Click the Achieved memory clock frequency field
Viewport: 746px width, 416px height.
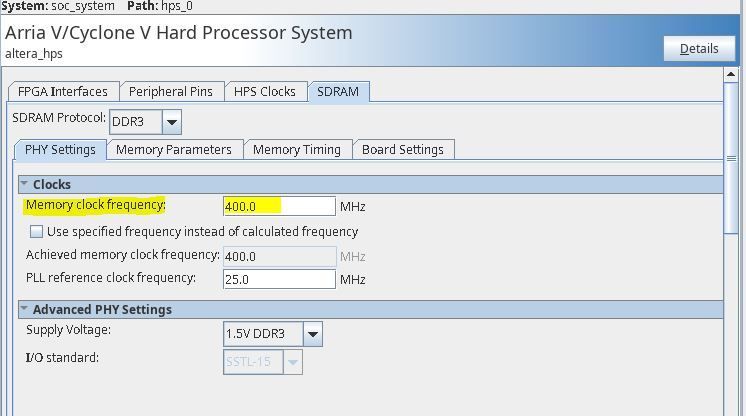coord(279,256)
